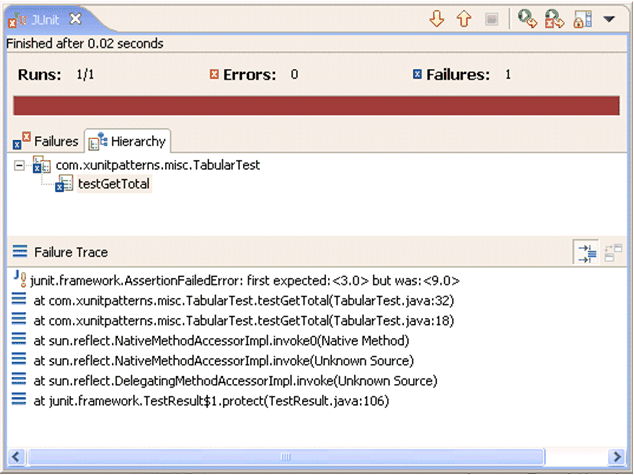The width and height of the screenshot is (634, 475).
Task: Toggle the Filter Stack Trace button
Action: pyautogui.click(x=586, y=253)
